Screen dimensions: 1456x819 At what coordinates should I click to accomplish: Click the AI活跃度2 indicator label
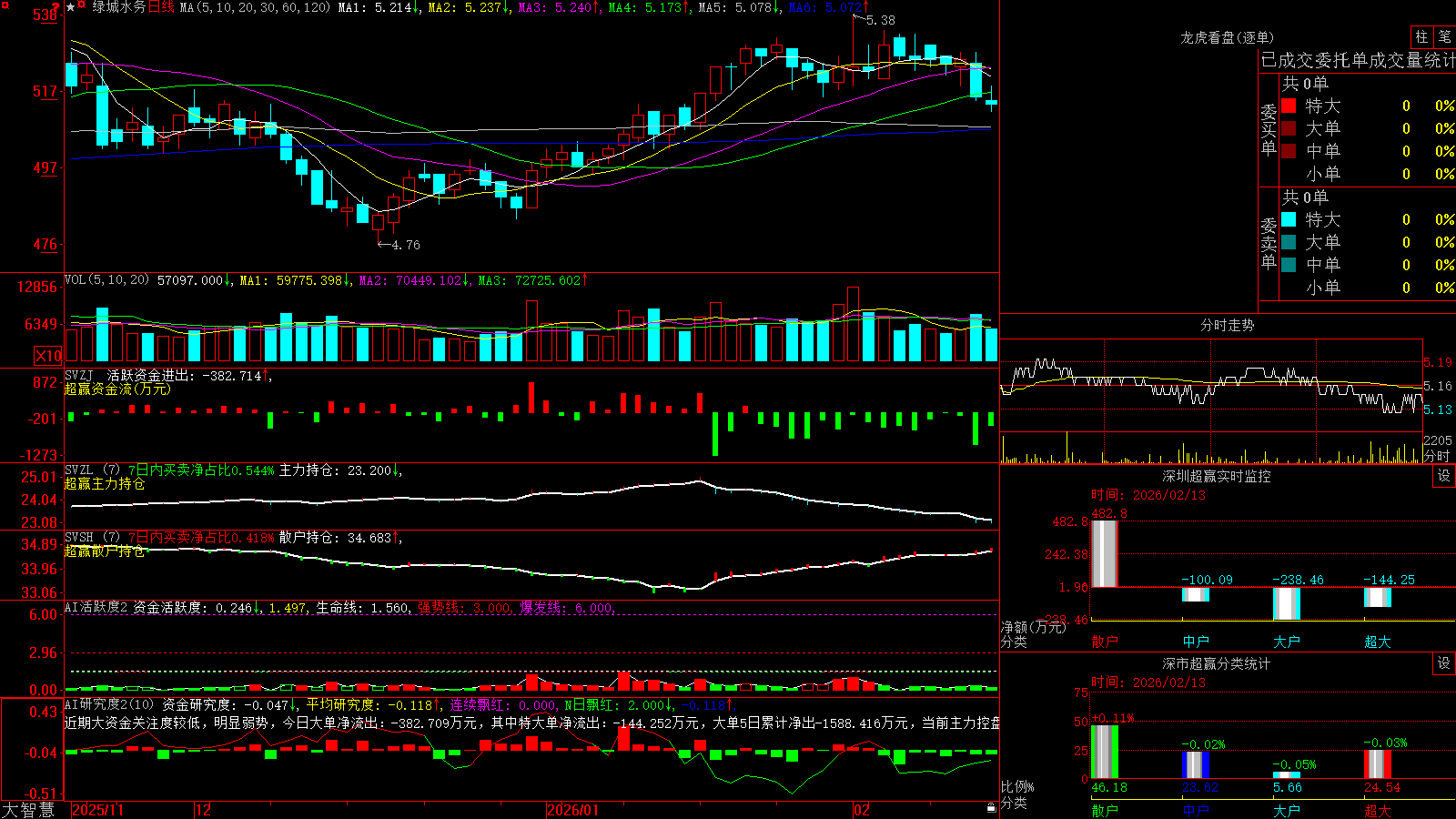pyautogui.click(x=96, y=607)
